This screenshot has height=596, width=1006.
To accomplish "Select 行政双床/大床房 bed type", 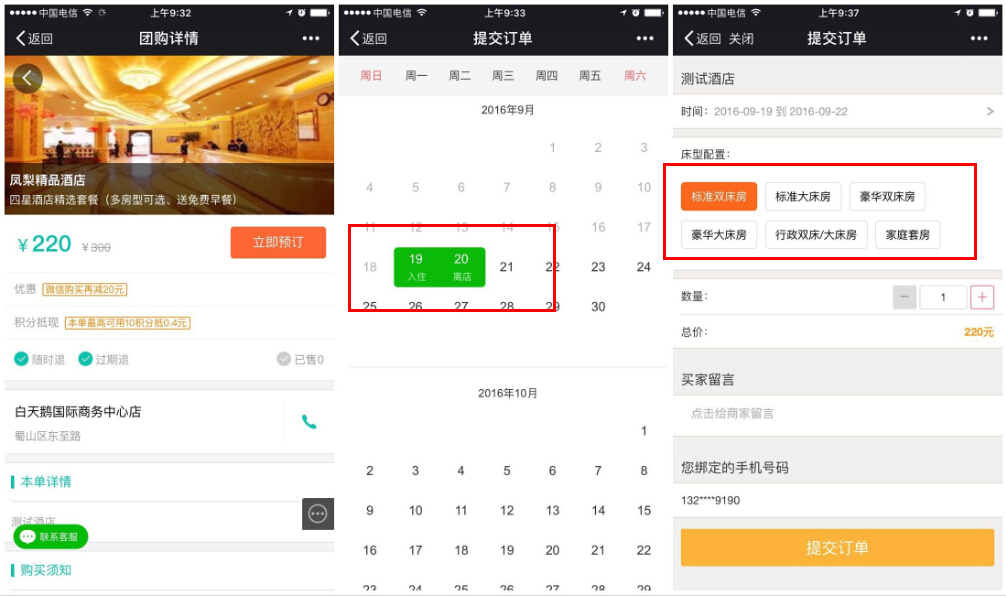I will coord(816,235).
